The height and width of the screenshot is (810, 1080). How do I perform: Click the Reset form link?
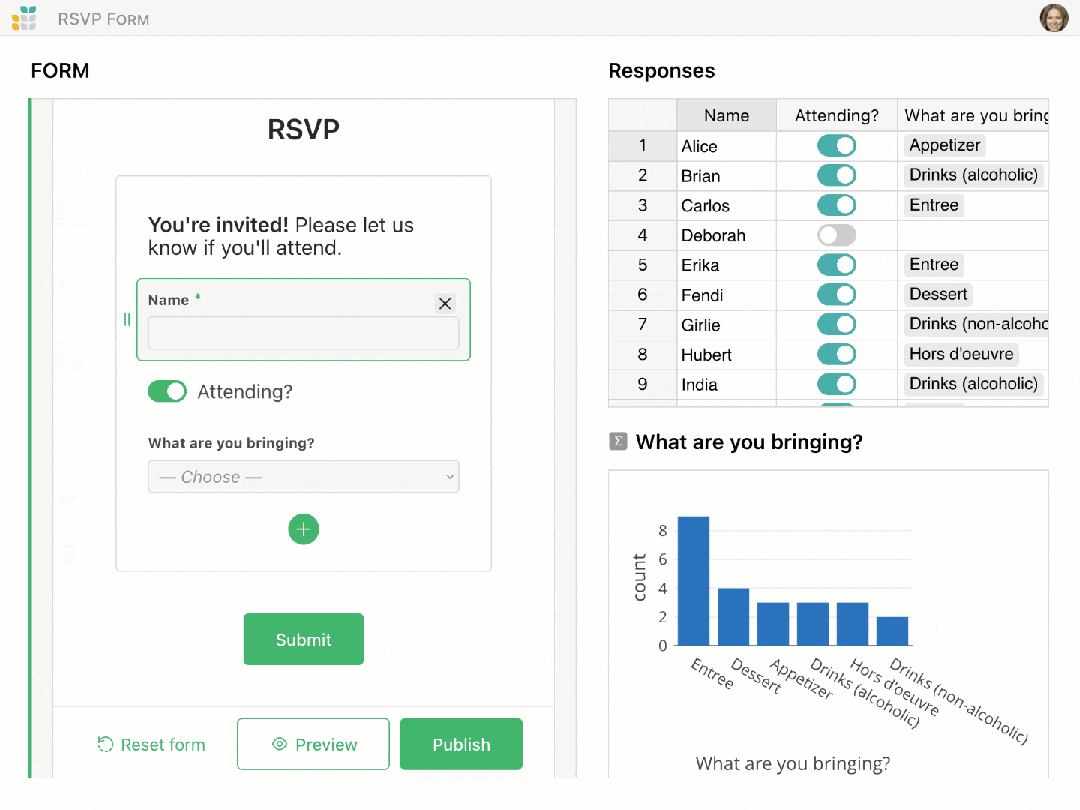152,745
